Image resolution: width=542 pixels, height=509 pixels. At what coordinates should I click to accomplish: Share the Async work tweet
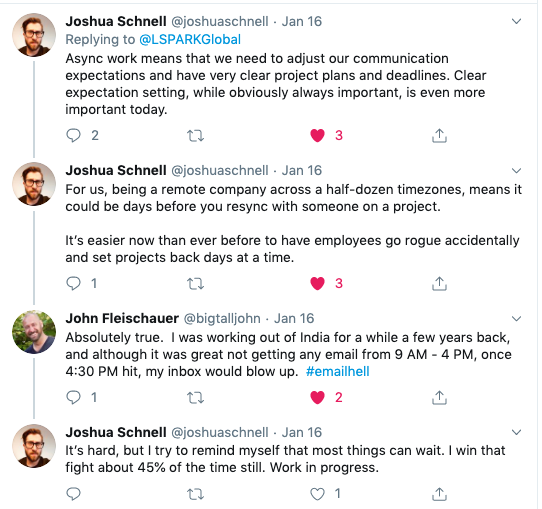(x=439, y=135)
